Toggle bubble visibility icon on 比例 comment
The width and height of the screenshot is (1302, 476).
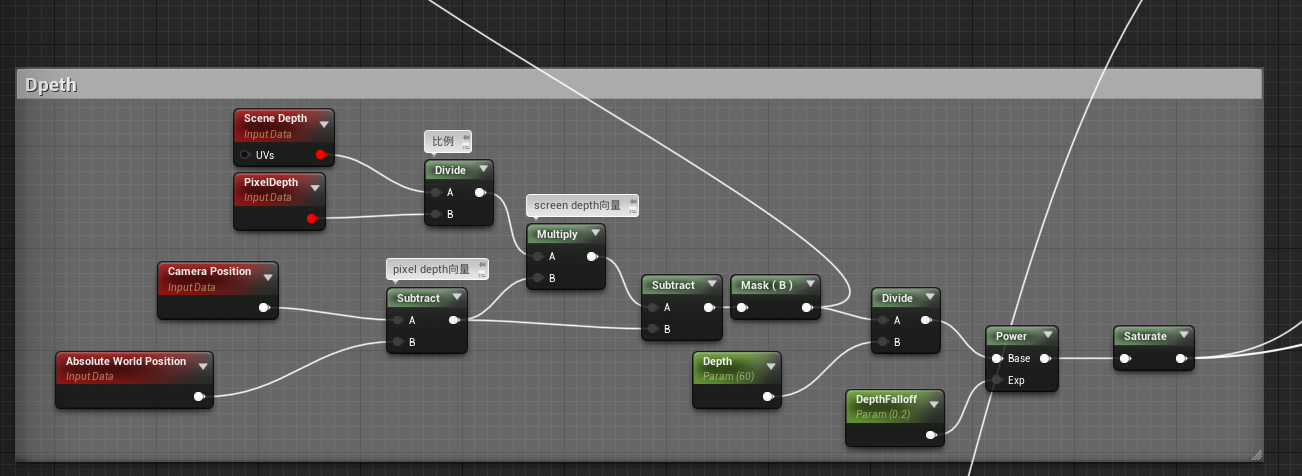click(x=466, y=146)
